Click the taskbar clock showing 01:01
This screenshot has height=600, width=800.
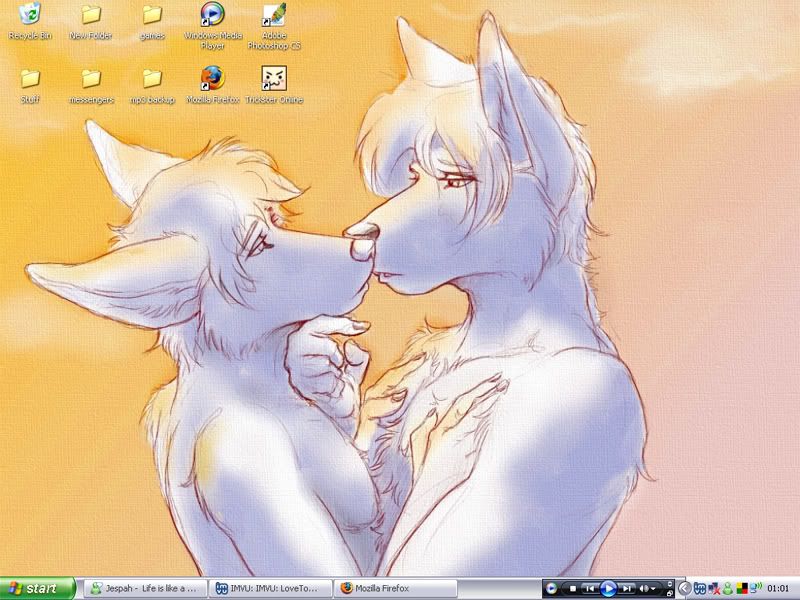pos(778,589)
